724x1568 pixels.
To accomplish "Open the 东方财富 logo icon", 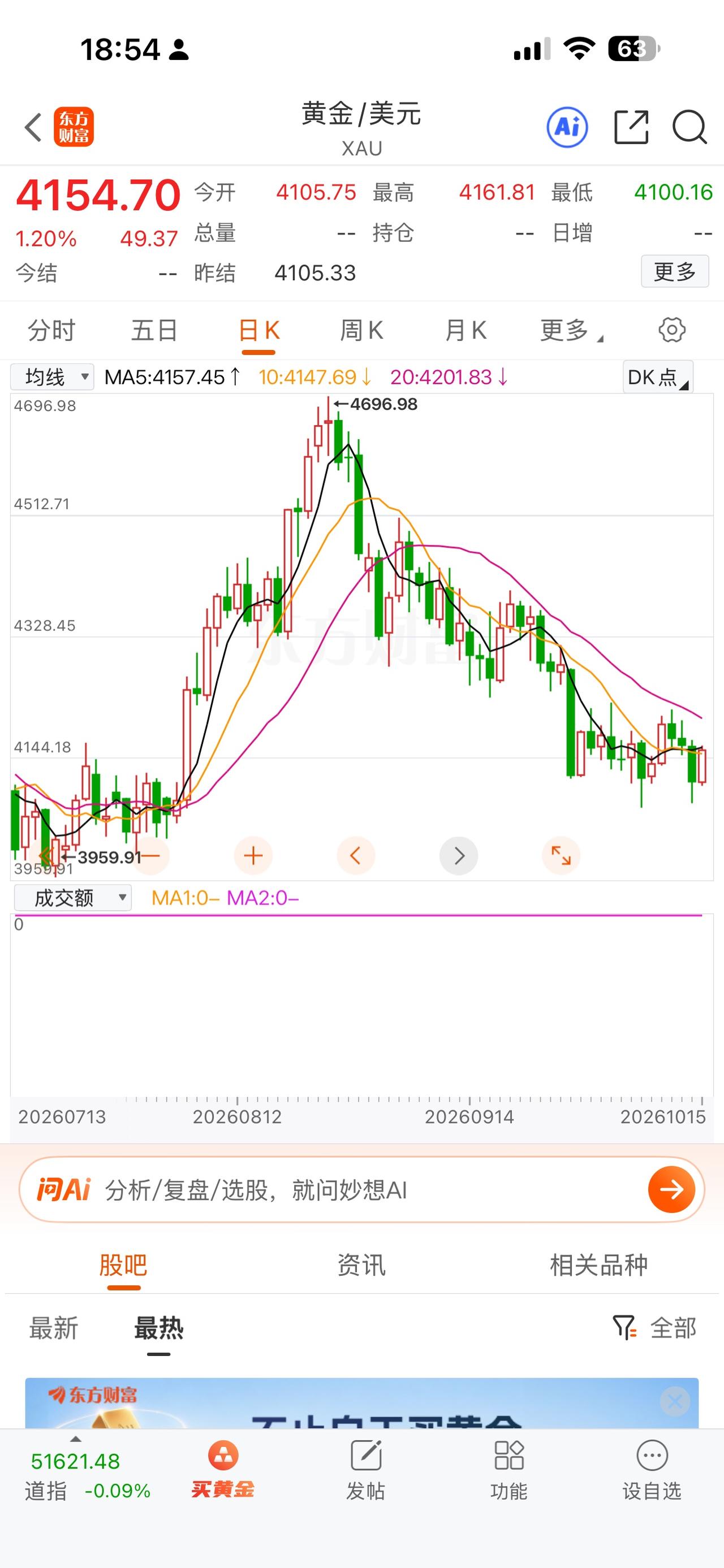I will click(x=74, y=127).
